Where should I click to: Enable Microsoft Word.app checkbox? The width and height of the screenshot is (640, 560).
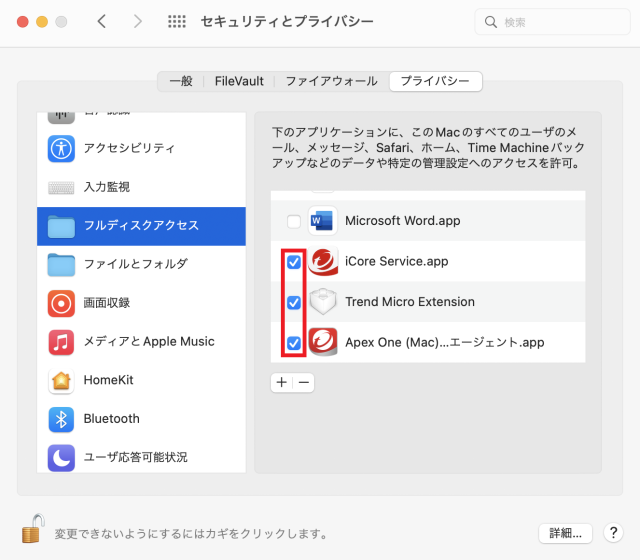coord(294,221)
